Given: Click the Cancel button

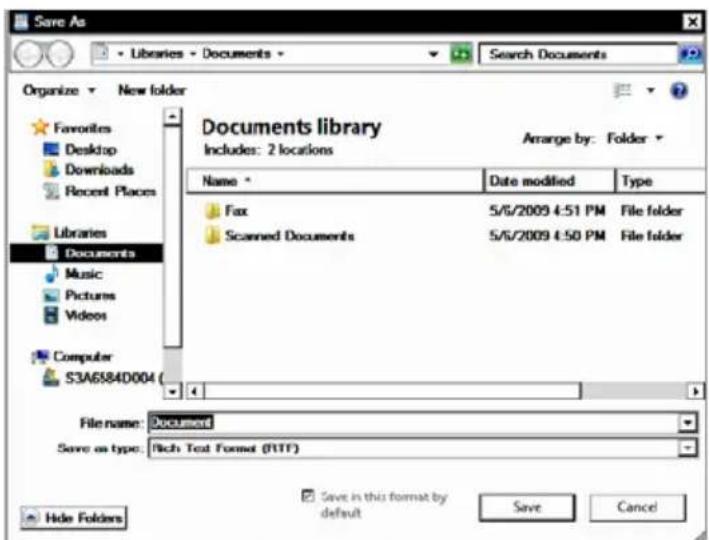Looking at the screenshot, I should 638,507.
